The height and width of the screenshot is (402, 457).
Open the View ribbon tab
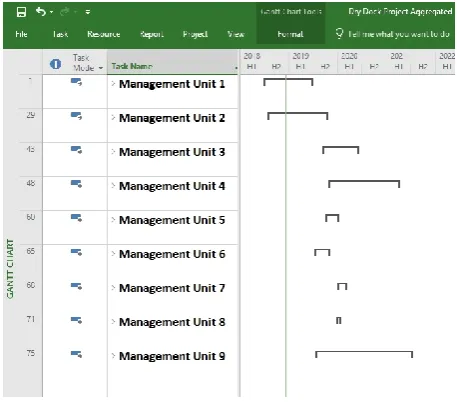coord(236,34)
